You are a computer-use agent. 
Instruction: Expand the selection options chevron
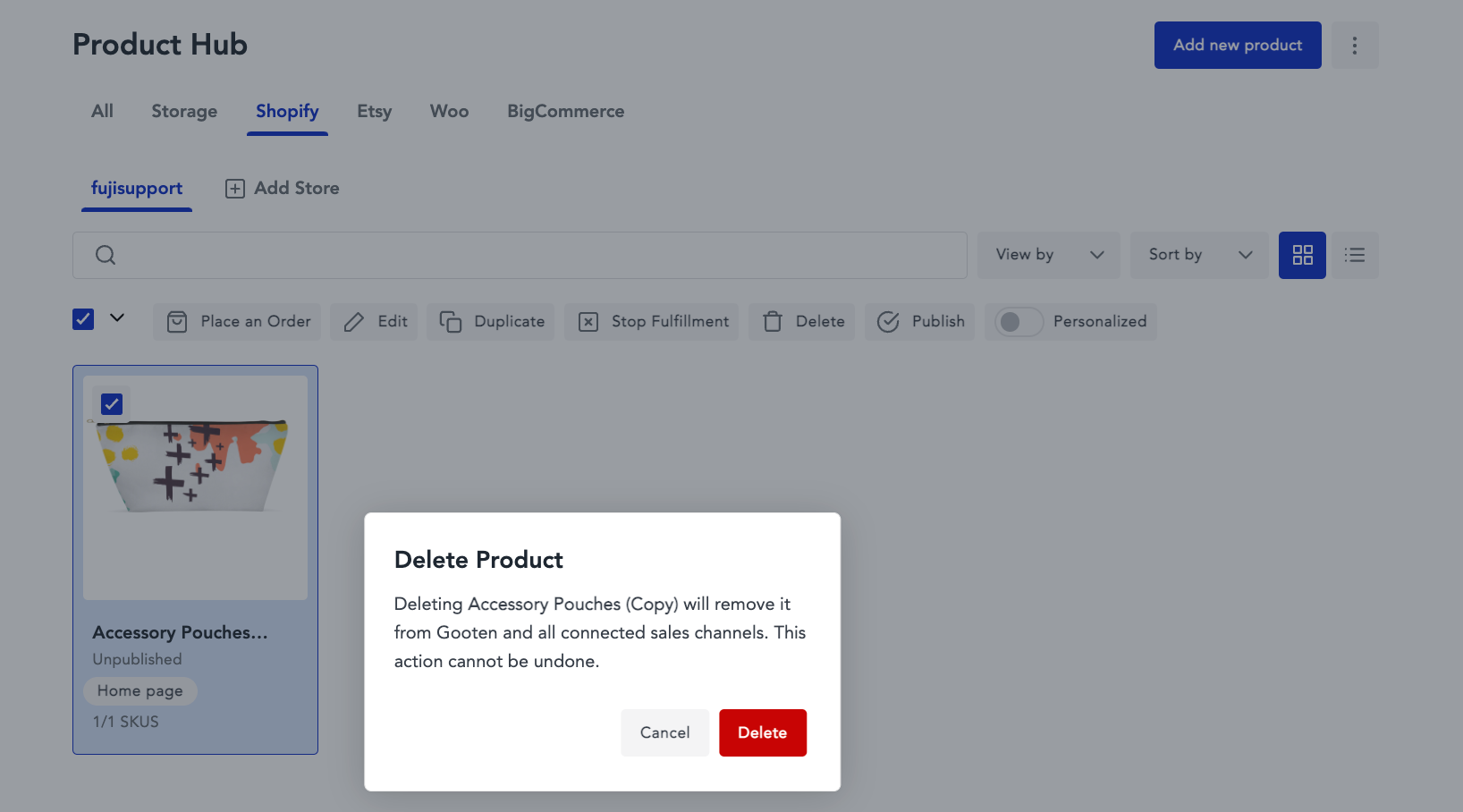pyautogui.click(x=117, y=317)
